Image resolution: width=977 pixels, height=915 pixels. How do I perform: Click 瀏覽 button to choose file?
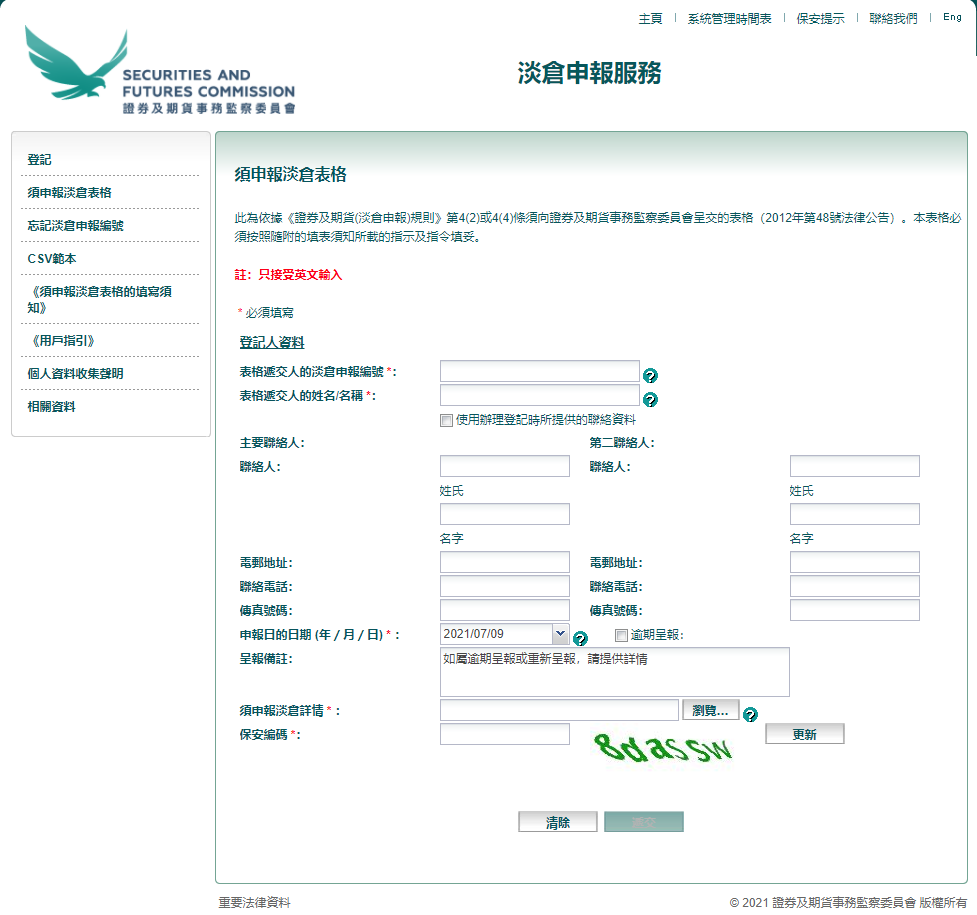click(x=710, y=710)
